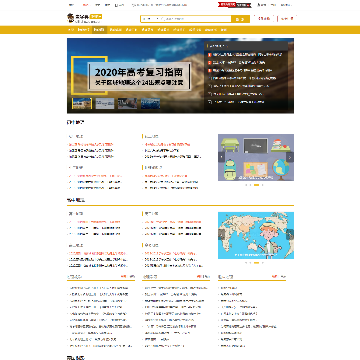Click the previous arrow on the world map slider
360x360 pixels.
221,235
